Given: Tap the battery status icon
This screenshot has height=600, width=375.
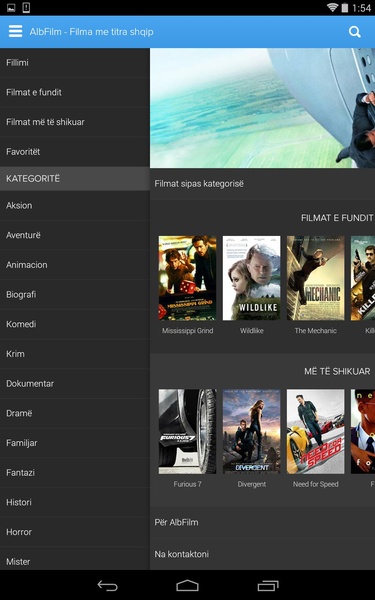Looking at the screenshot, I should (345, 8).
